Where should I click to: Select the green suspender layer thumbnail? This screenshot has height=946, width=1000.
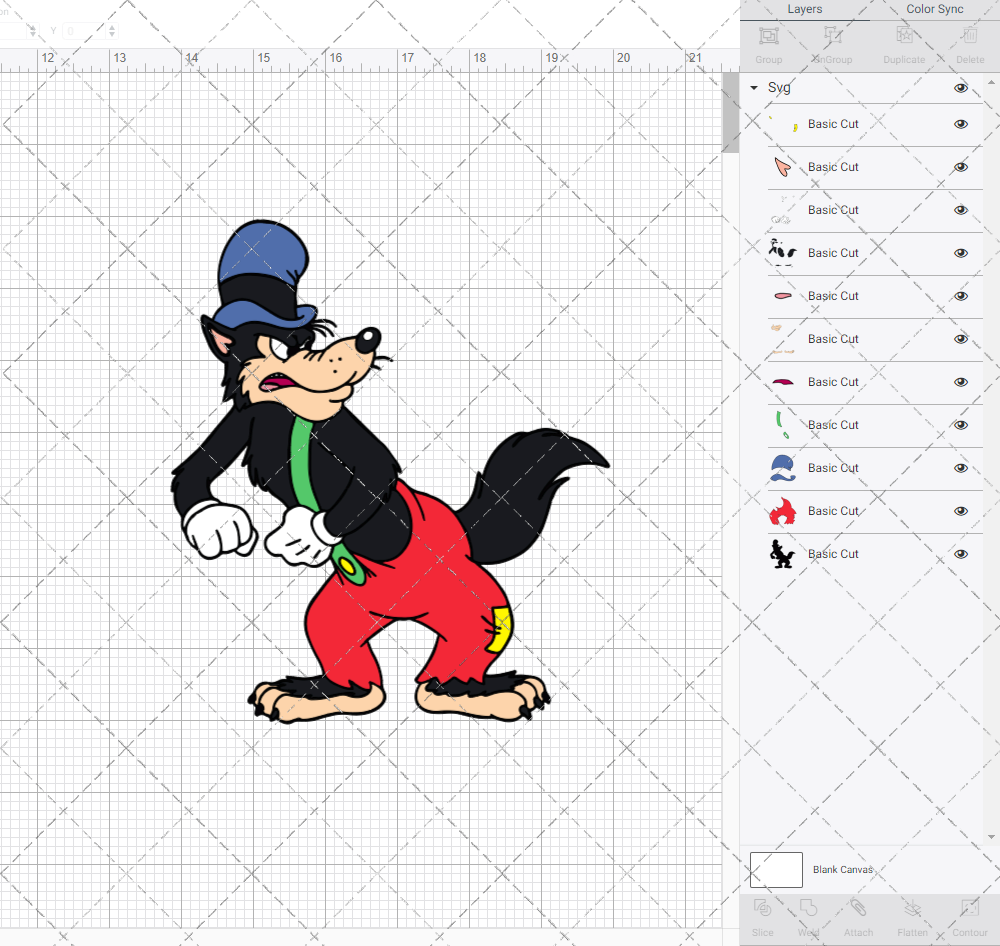click(x=783, y=425)
